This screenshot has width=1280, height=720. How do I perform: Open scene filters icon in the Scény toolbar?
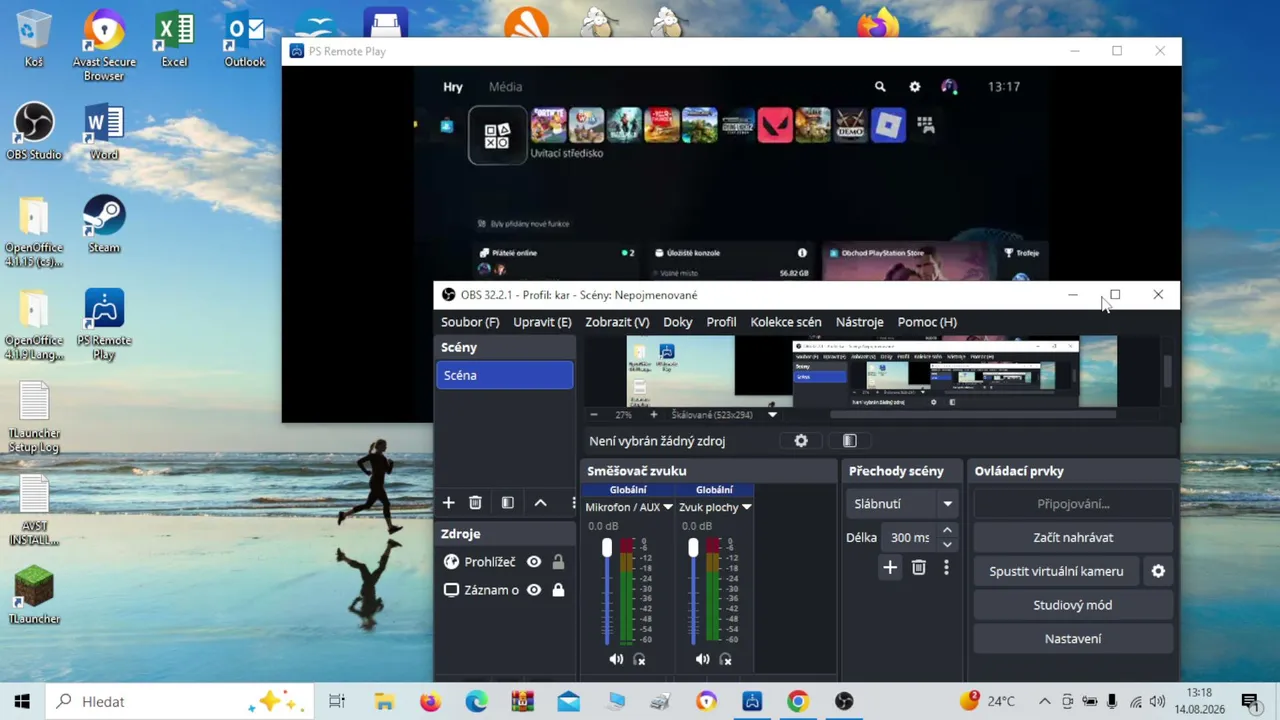[508, 503]
